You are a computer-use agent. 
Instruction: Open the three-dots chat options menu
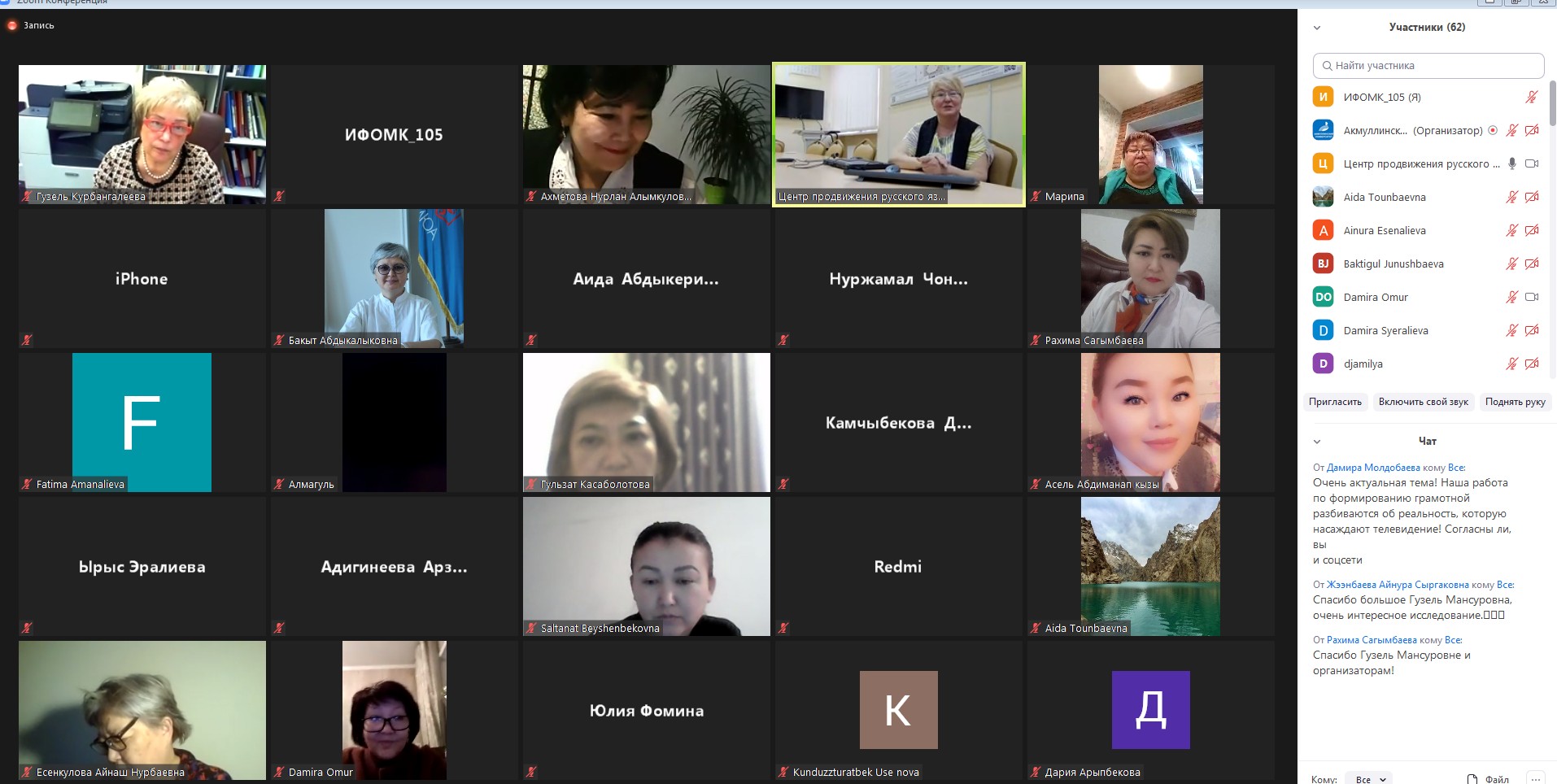click(x=1534, y=778)
